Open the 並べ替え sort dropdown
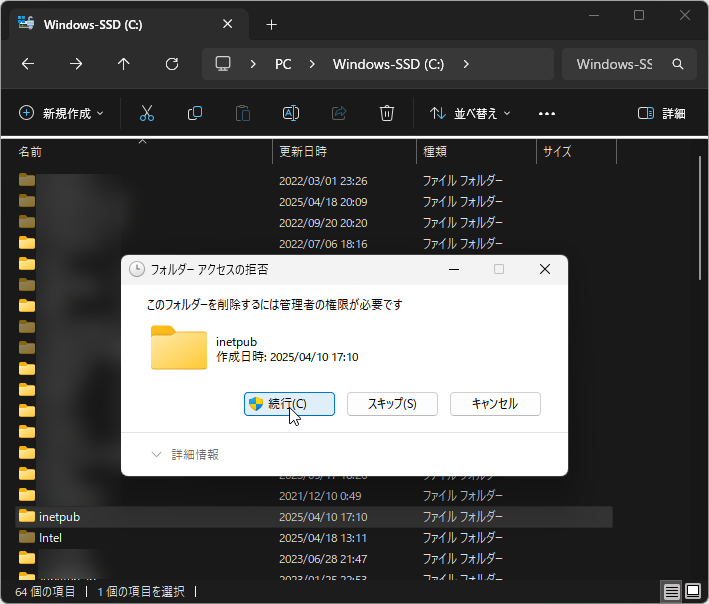The width and height of the screenshot is (709, 604). (x=470, y=113)
